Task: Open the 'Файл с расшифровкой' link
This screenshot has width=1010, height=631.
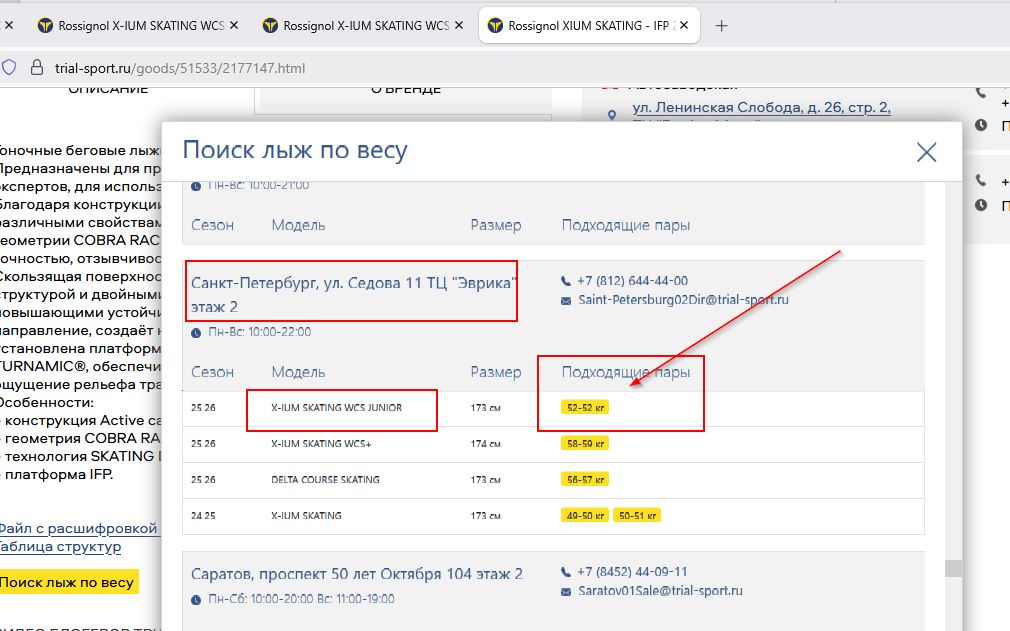Action: [x=78, y=528]
